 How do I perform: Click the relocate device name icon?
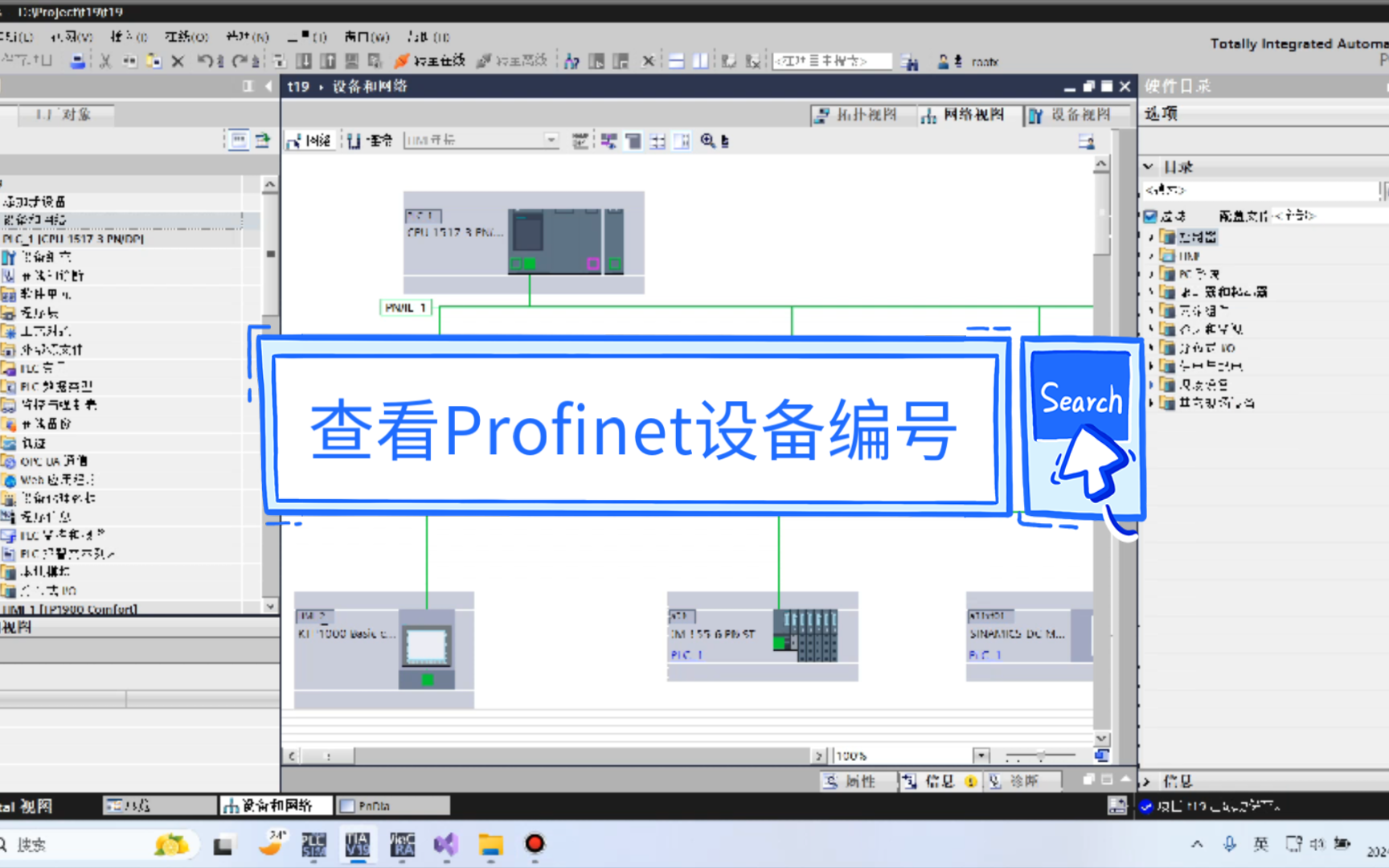tap(579, 141)
